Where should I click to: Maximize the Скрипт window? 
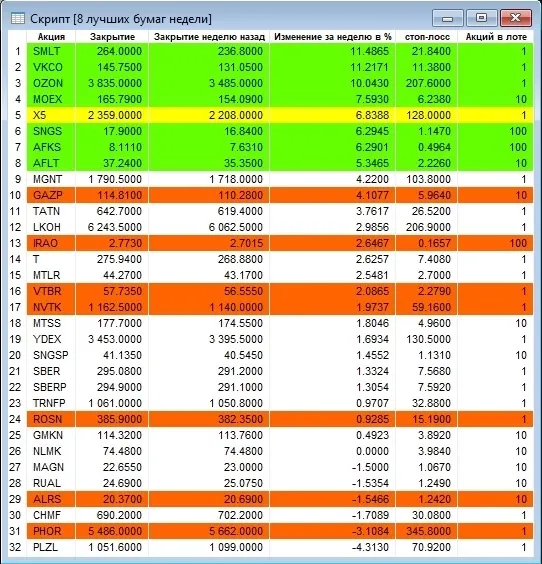coord(481,18)
